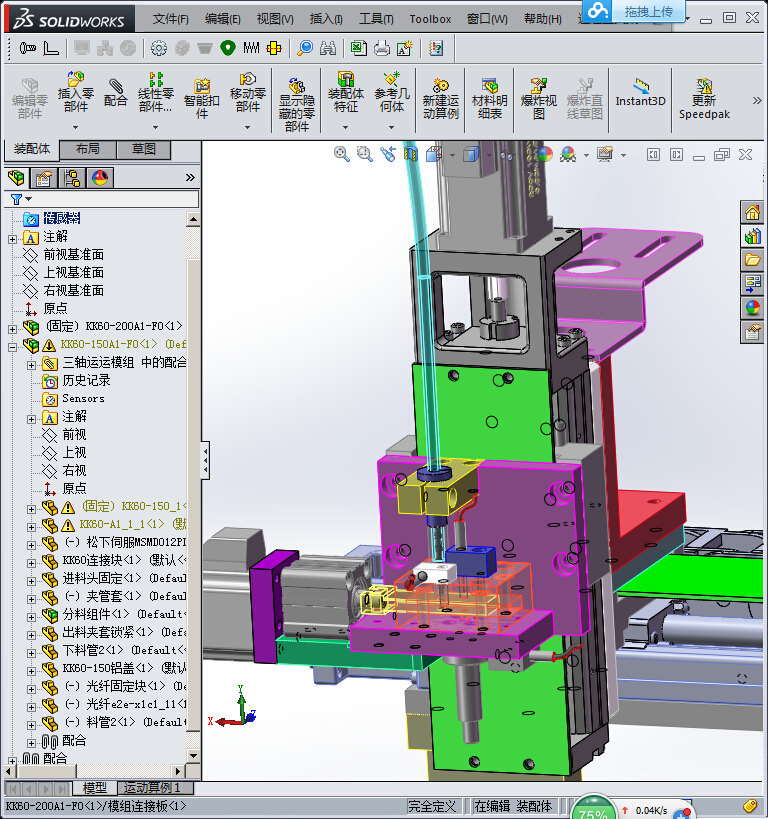Click view settings monitor icon
768x819 pixels.
coord(605,154)
